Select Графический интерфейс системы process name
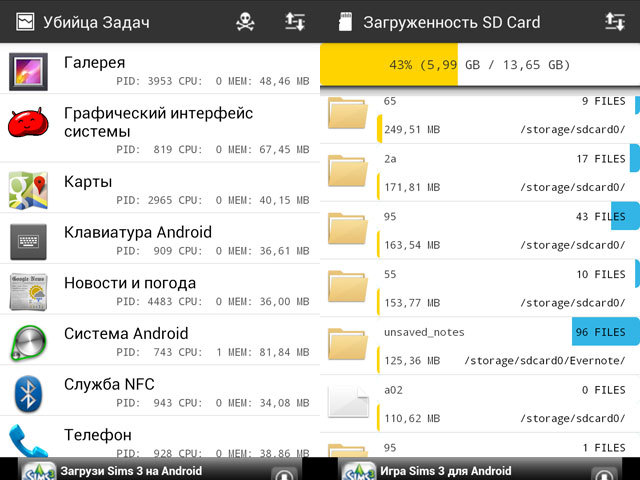The height and width of the screenshot is (480, 640). click(158, 122)
